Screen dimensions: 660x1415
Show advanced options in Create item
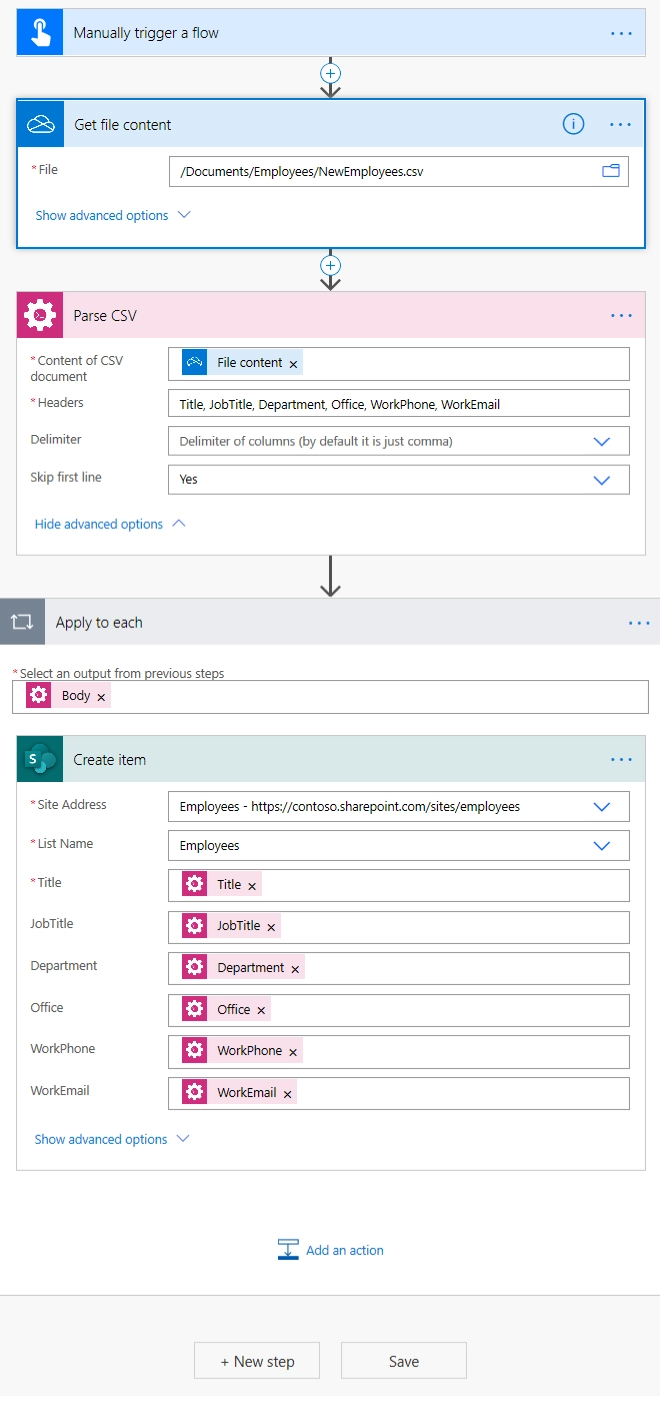click(x=112, y=1139)
